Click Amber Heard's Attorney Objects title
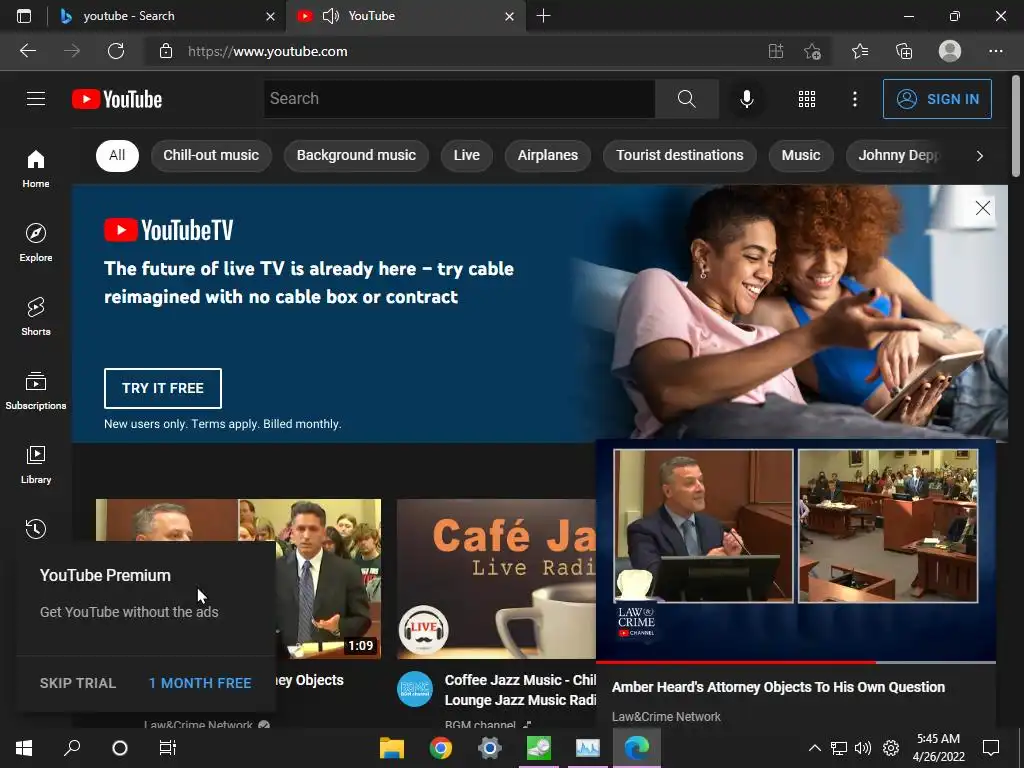Image resolution: width=1024 pixels, height=768 pixels. point(778,687)
